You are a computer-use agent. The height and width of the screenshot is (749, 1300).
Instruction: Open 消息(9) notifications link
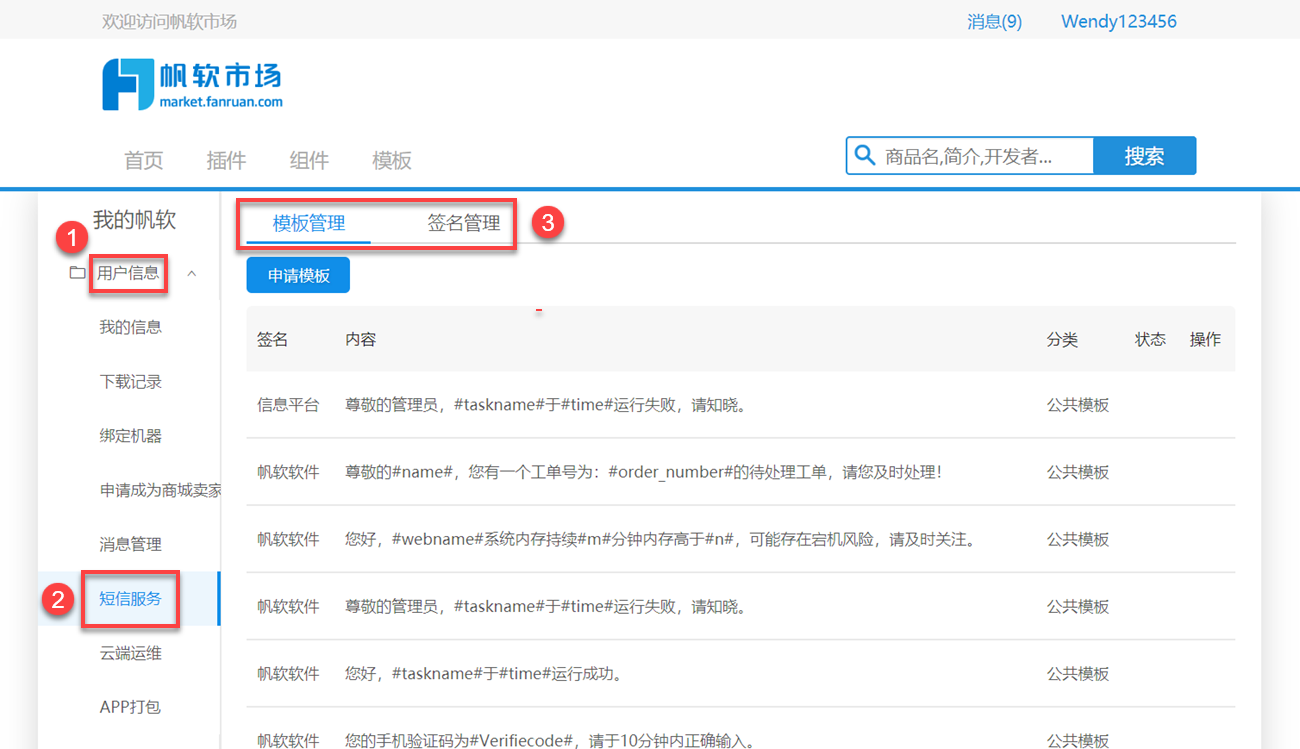pyautogui.click(x=995, y=21)
